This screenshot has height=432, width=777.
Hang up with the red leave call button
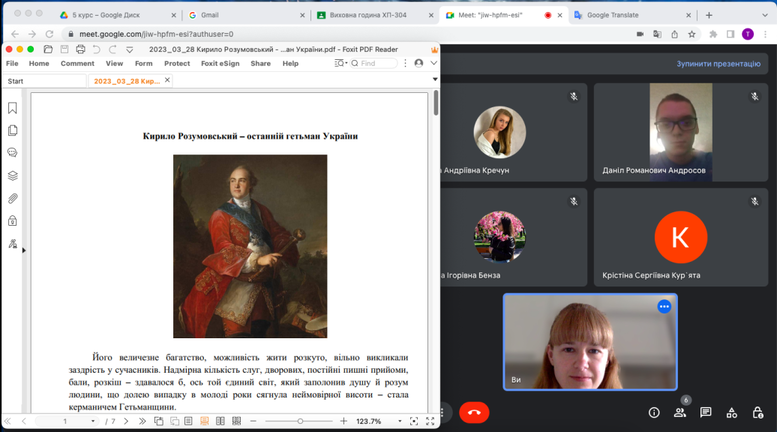(x=474, y=412)
